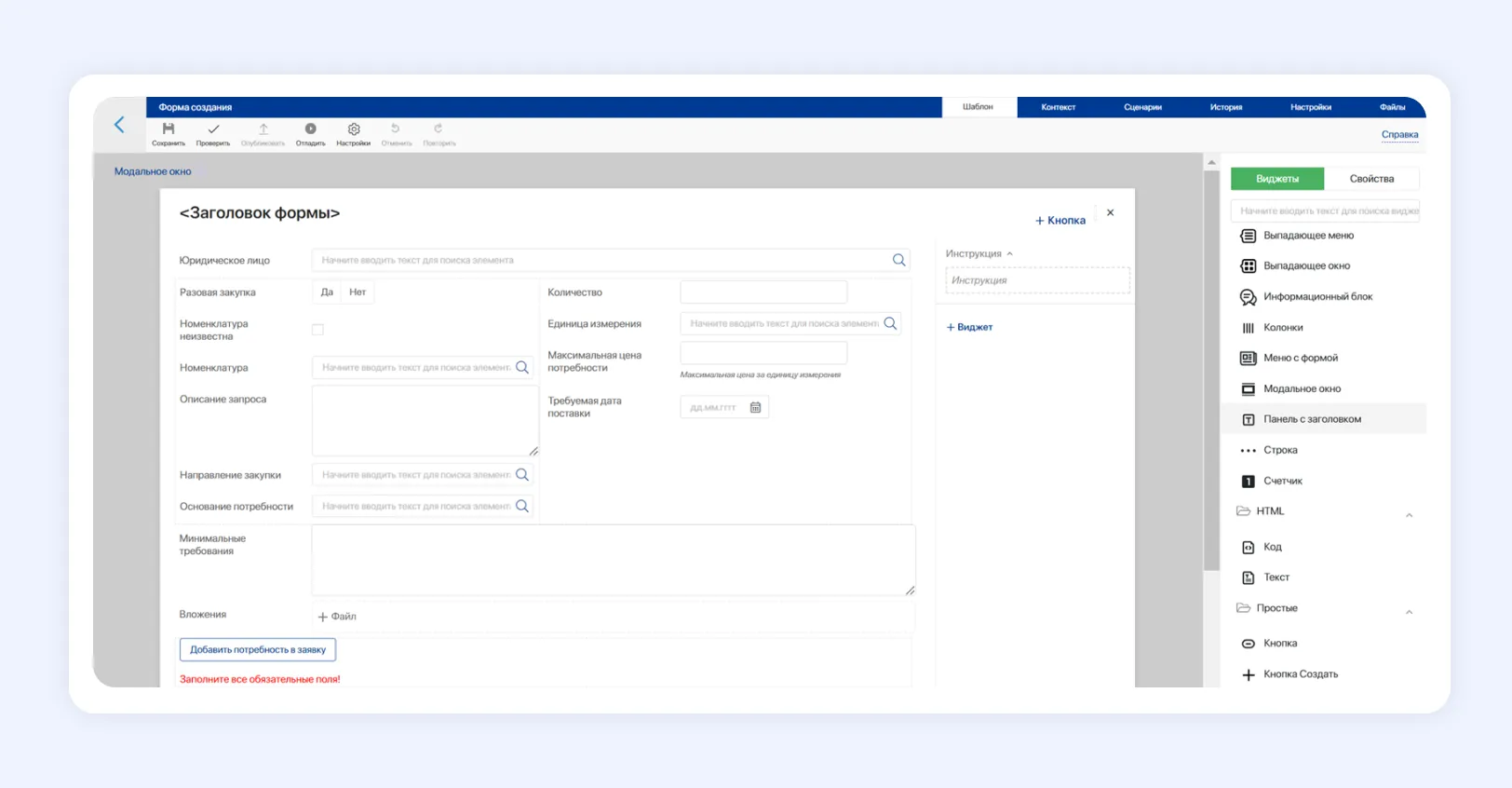Image resolution: width=1512 pixels, height=788 pixels.
Task: Select Нет for Разовая закупка
Action: pyautogui.click(x=358, y=292)
